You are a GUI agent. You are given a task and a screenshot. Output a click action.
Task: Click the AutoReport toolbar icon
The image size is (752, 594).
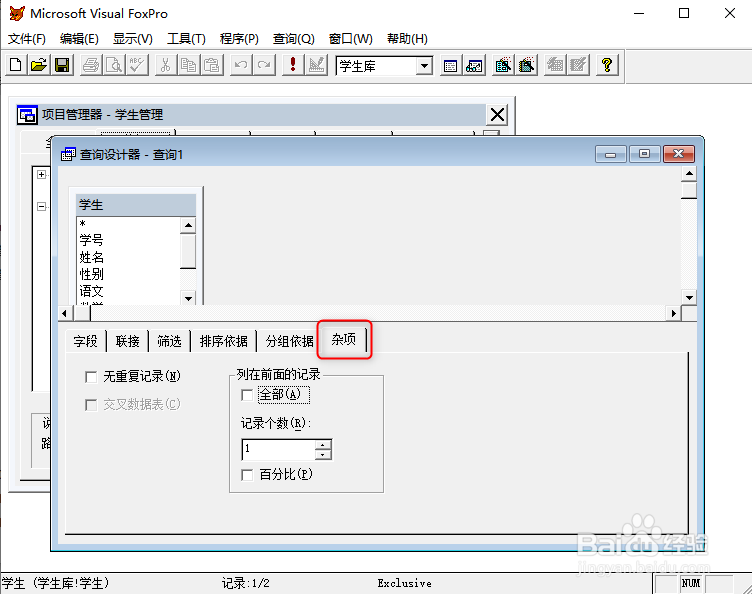pos(578,65)
